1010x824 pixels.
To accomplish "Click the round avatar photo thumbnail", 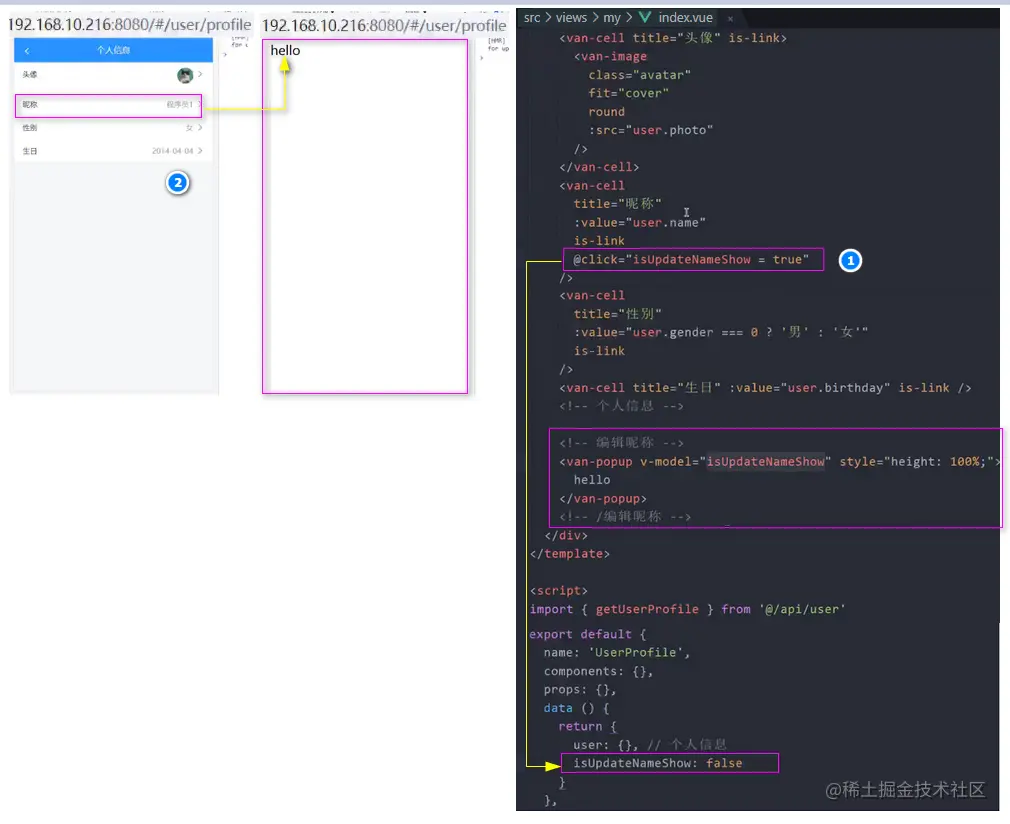I will pos(185,75).
